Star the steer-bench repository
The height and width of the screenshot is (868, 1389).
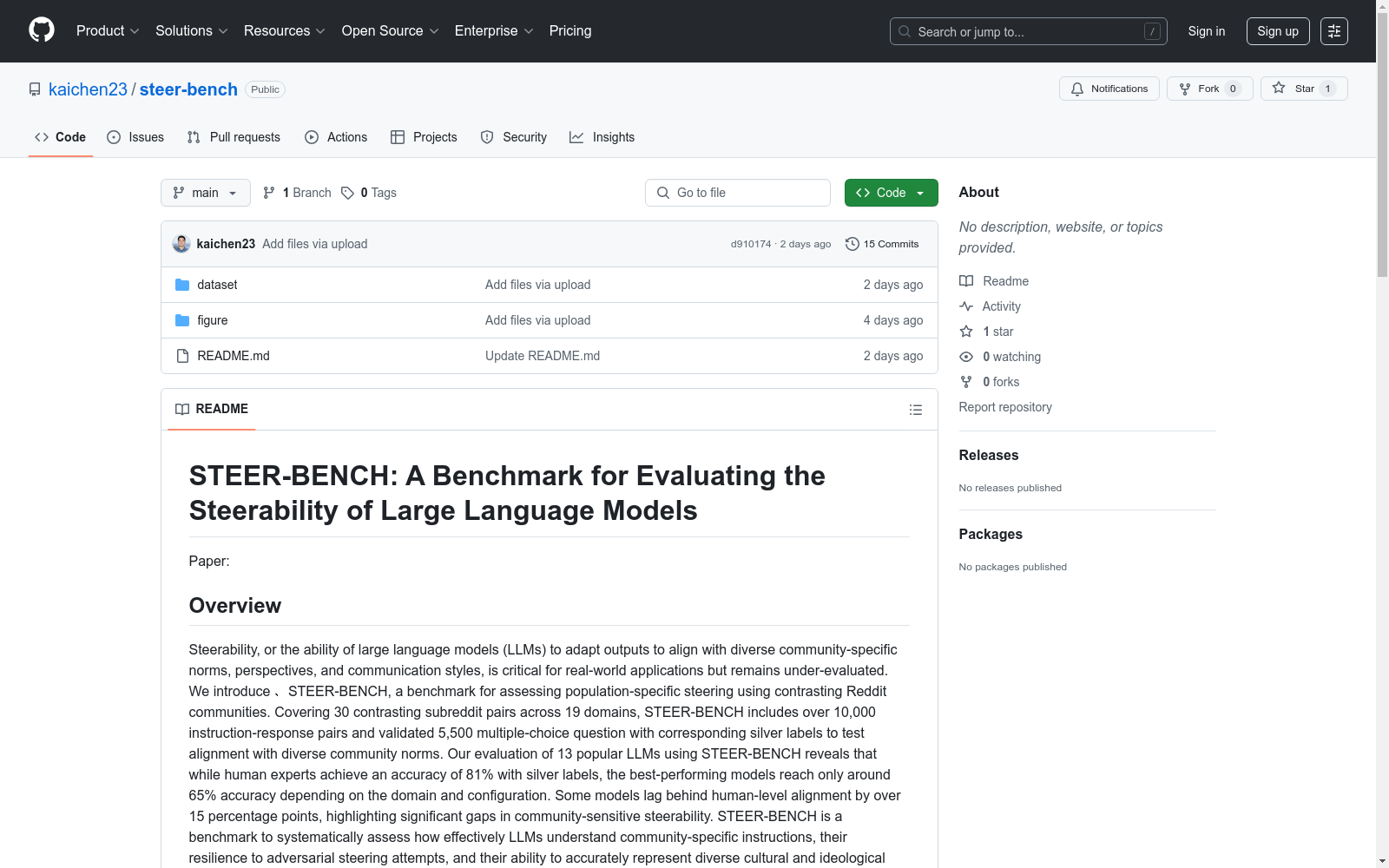click(1304, 89)
